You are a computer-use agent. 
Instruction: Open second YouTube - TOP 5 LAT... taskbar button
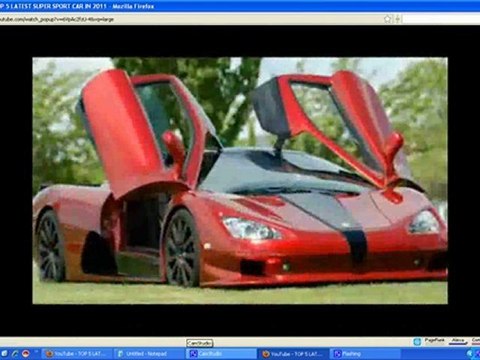point(293,354)
